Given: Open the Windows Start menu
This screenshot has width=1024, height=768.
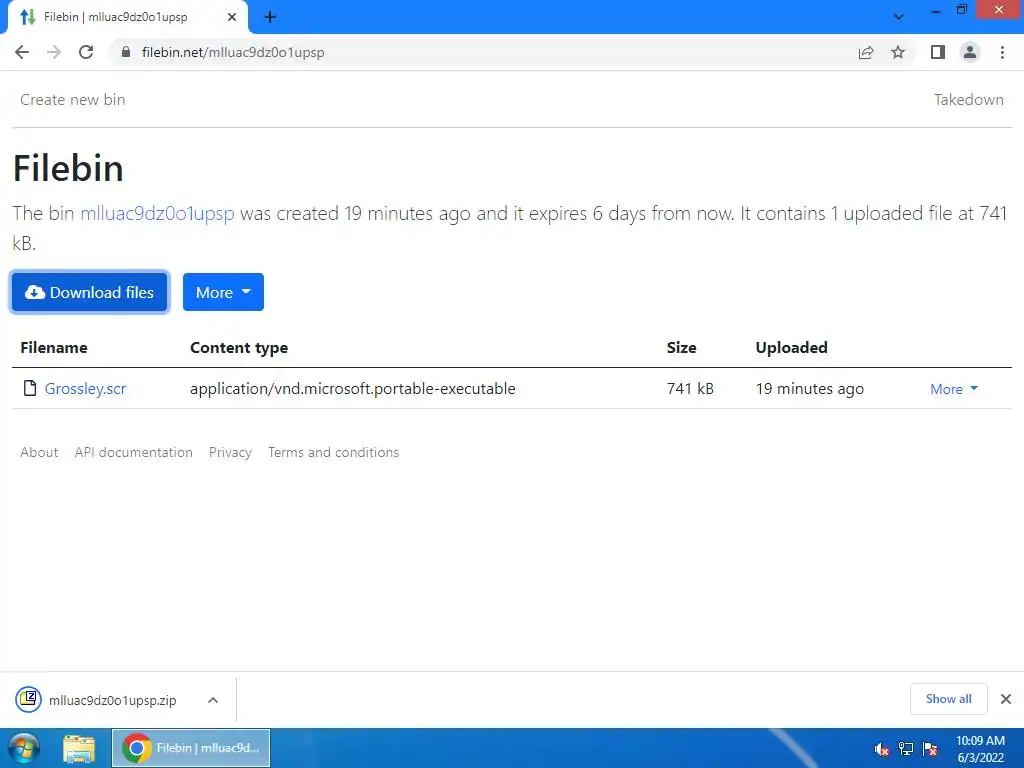Looking at the screenshot, I should point(24,748).
